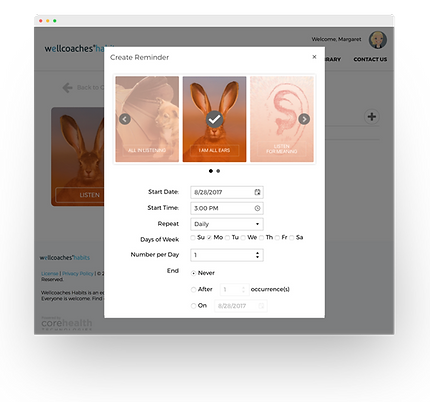Click the previous carousel arrow icon
Screen dimensions: 430x402
click(x=125, y=119)
